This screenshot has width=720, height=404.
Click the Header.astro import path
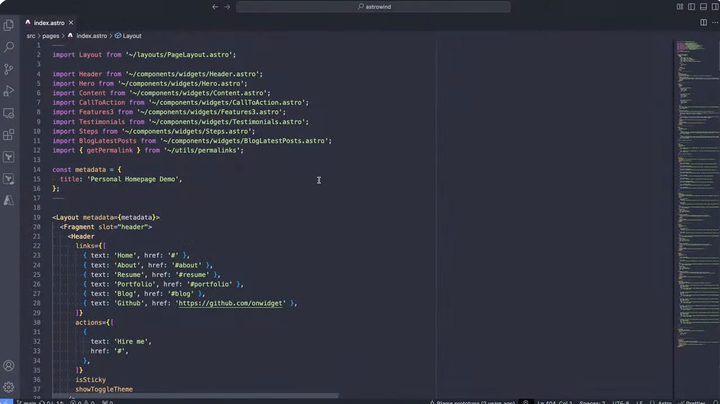click(194, 74)
